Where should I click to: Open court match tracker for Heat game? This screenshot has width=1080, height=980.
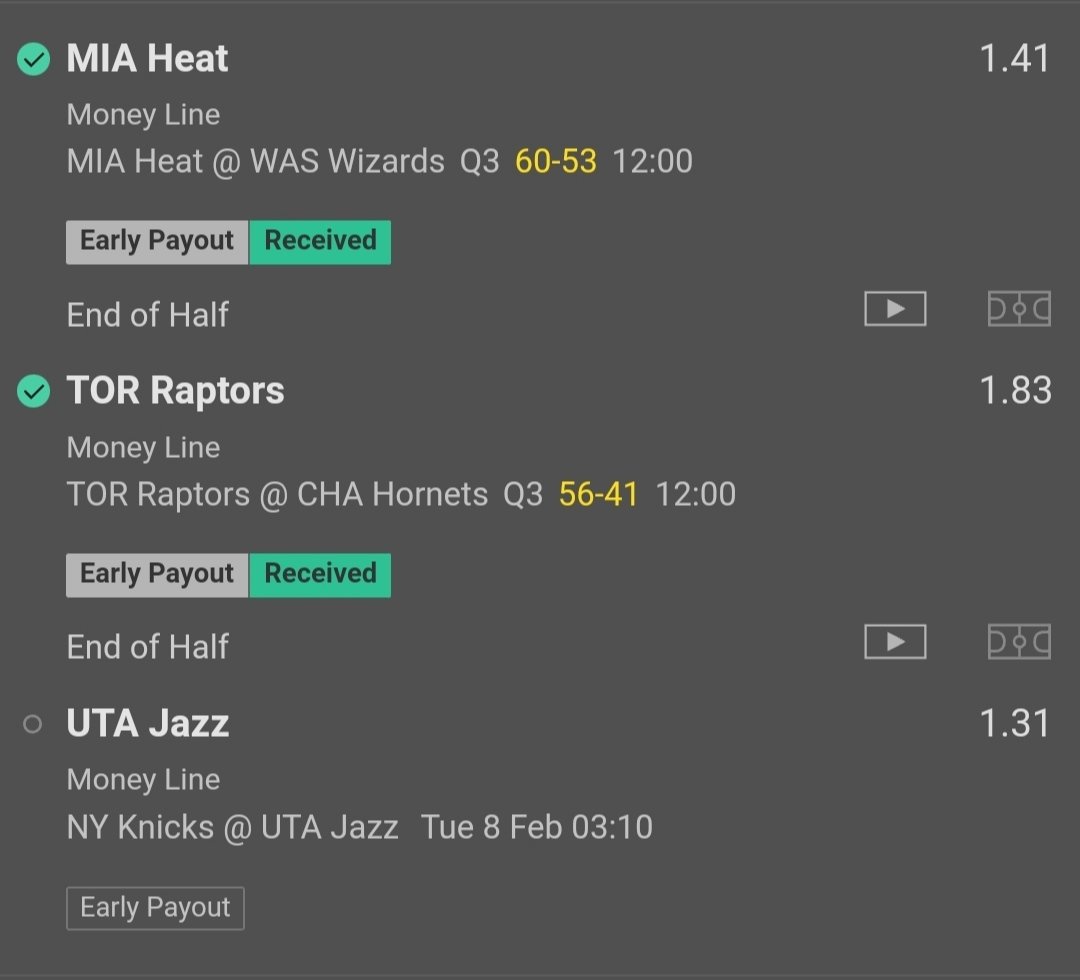(1019, 309)
